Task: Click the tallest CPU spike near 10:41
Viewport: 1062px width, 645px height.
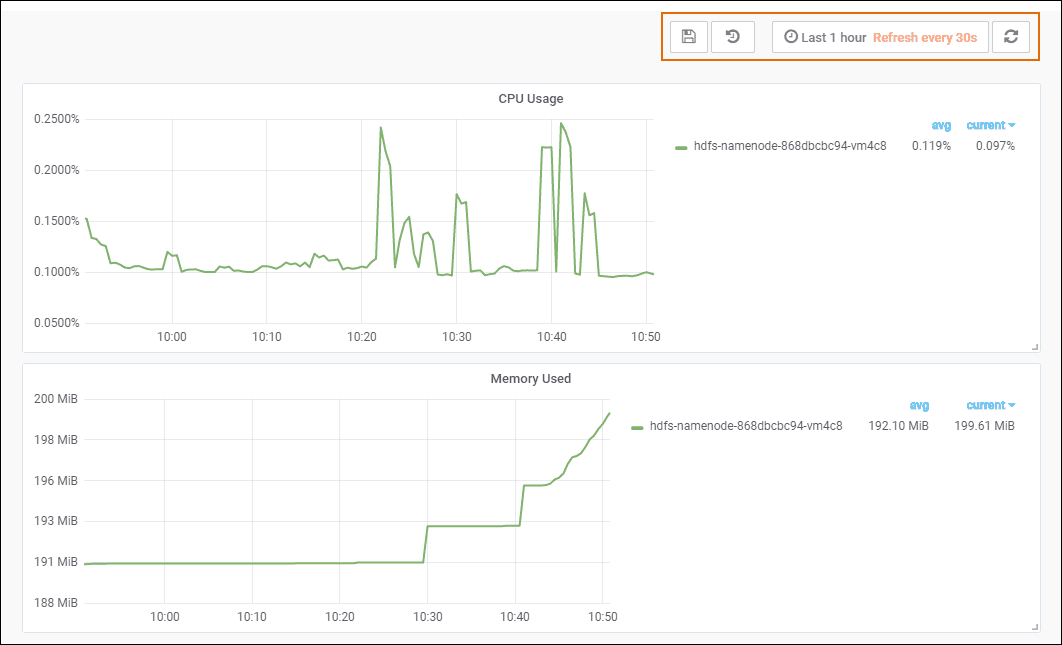Action: coord(561,124)
